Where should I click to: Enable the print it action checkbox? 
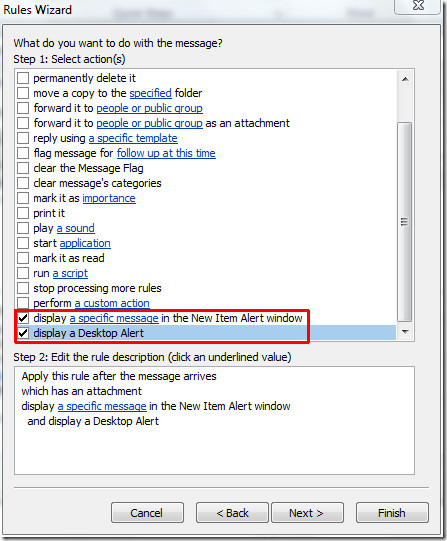pyautogui.click(x=23, y=213)
